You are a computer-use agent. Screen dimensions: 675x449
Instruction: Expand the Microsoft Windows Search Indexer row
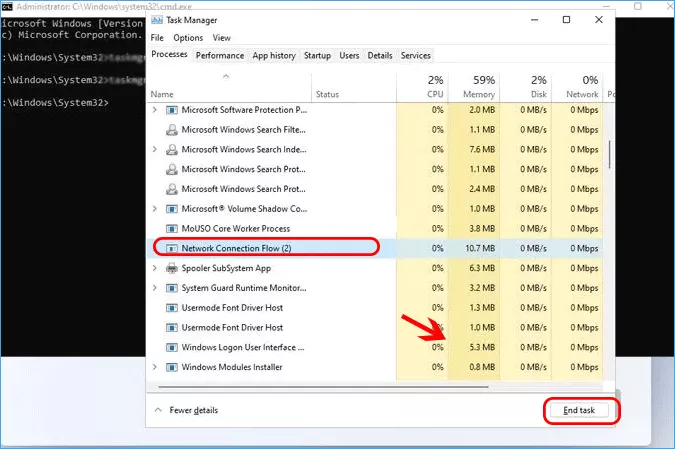coord(155,150)
